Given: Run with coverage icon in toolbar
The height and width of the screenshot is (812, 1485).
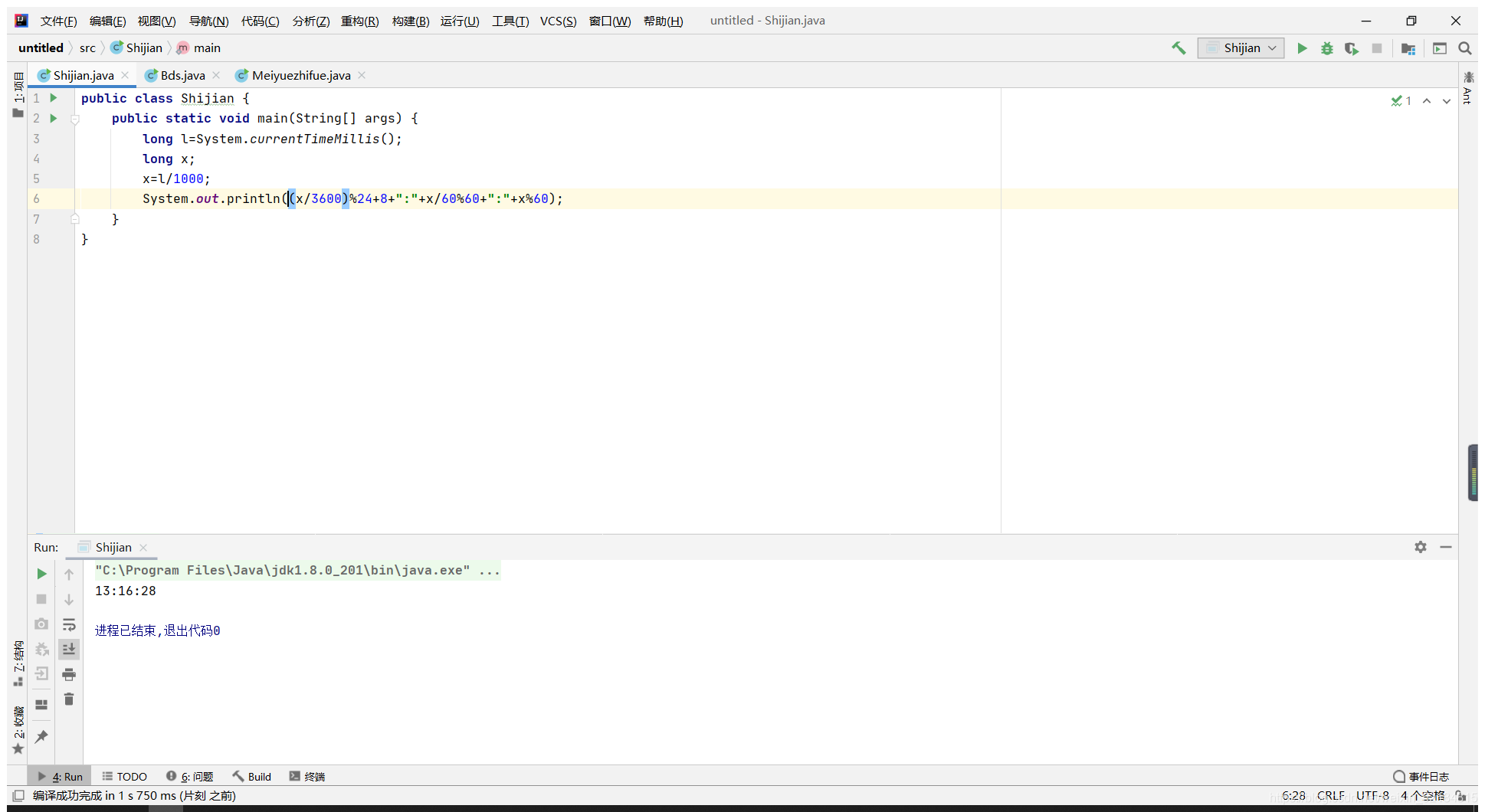Looking at the screenshot, I should pos(1352,48).
